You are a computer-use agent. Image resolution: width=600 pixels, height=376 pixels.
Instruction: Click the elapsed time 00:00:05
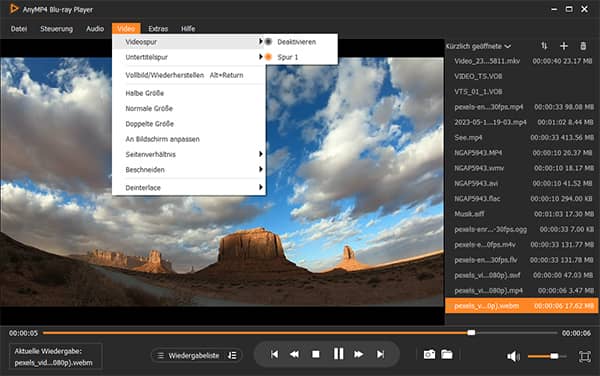pos(23,333)
